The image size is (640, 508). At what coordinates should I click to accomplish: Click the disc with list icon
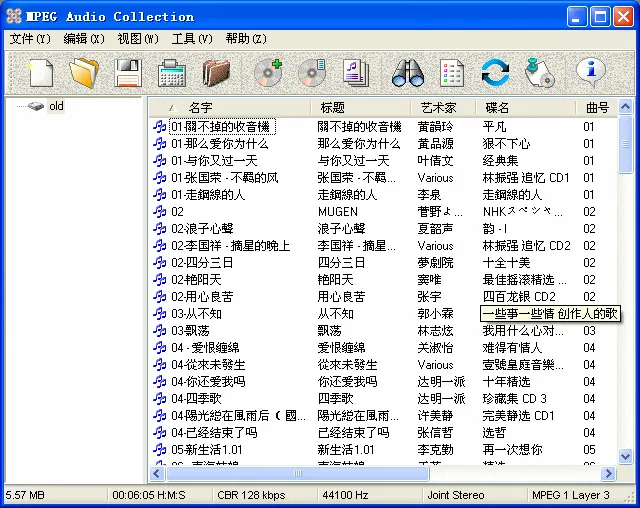312,73
